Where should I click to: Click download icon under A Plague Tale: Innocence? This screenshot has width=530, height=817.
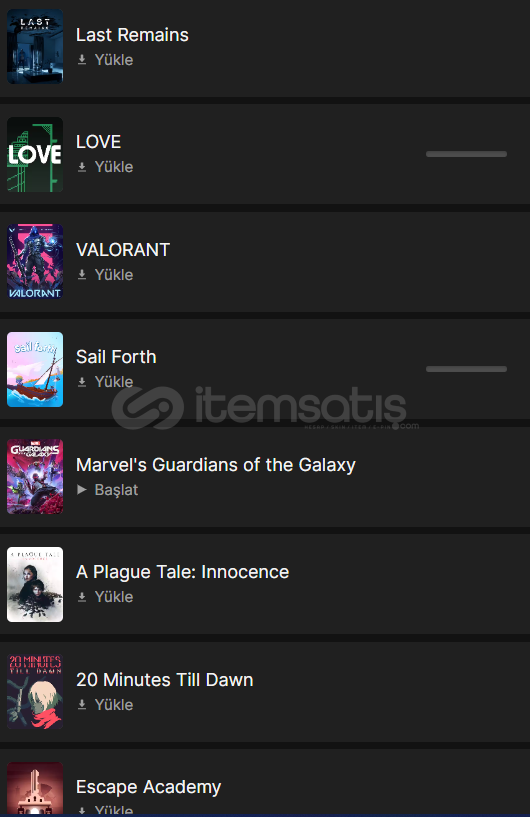pyautogui.click(x=82, y=597)
